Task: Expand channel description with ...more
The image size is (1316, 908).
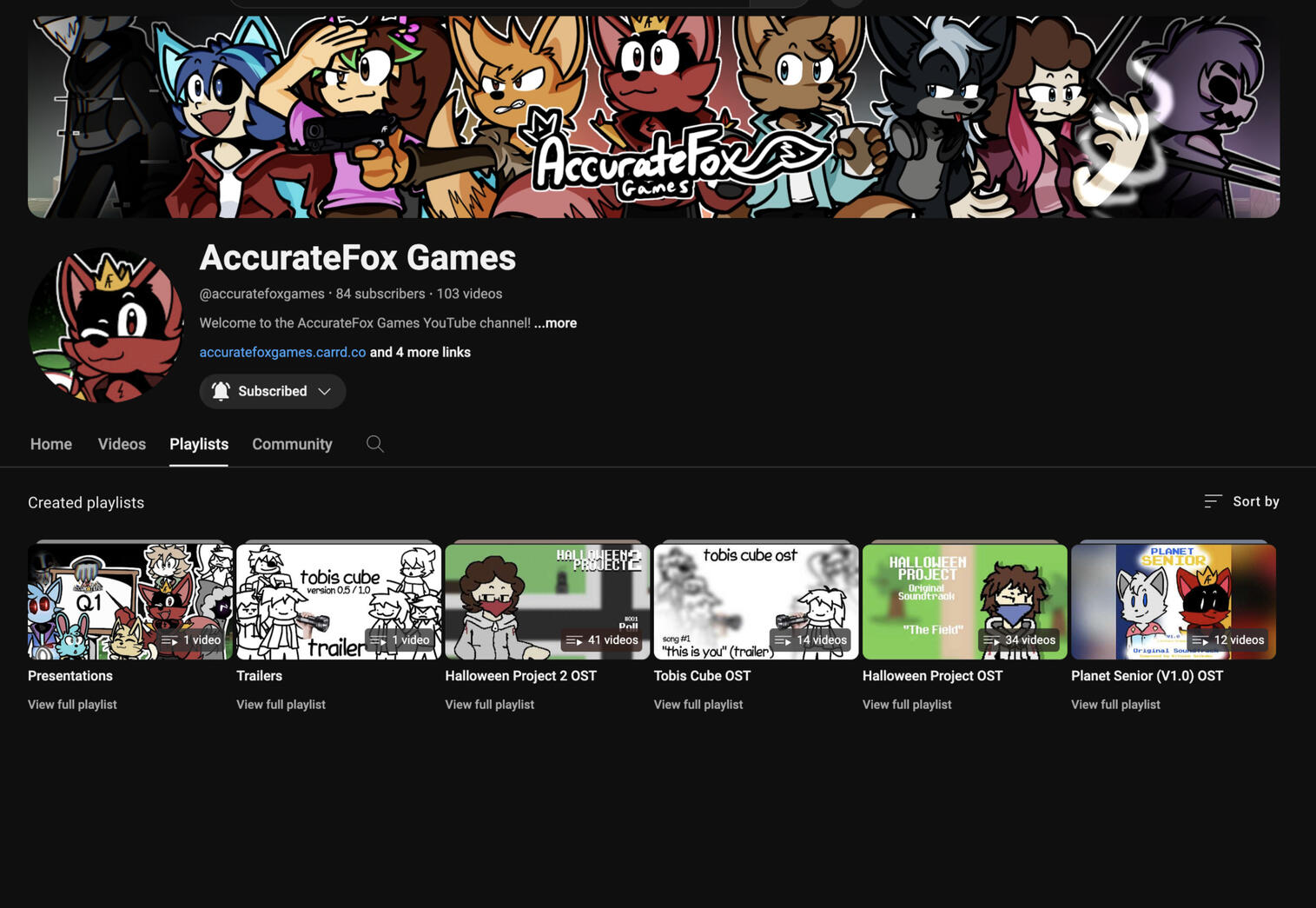Action: click(555, 323)
